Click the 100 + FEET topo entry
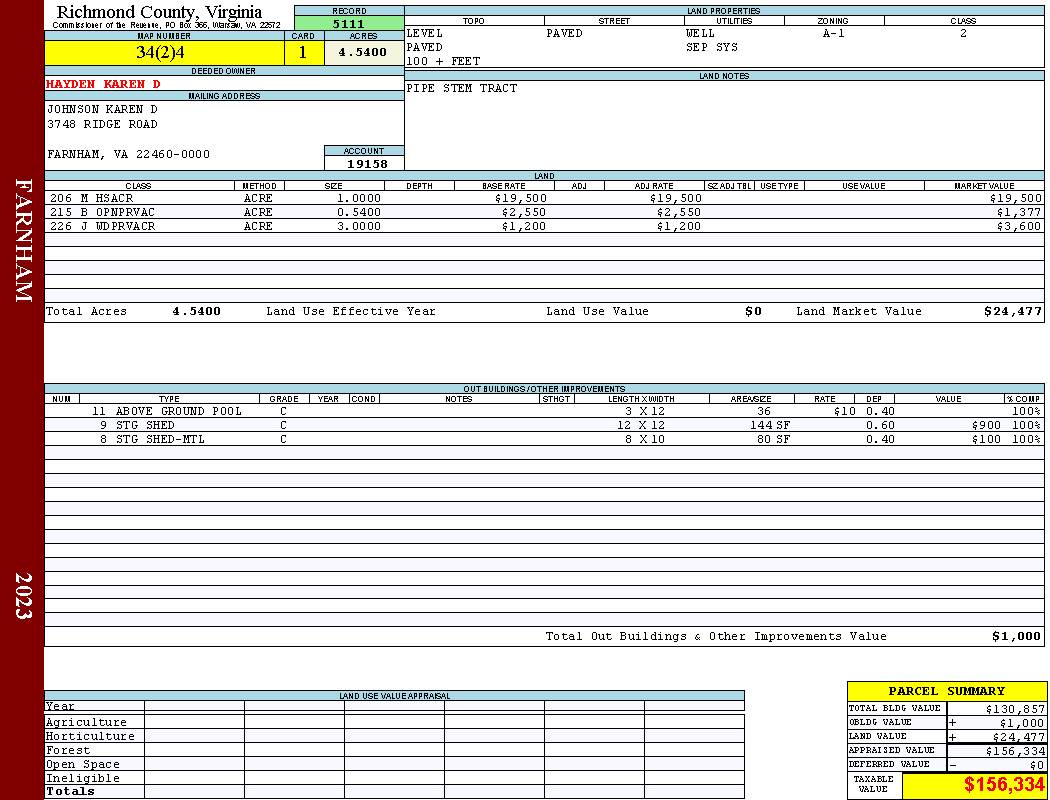The height and width of the screenshot is (800, 1050). point(443,61)
